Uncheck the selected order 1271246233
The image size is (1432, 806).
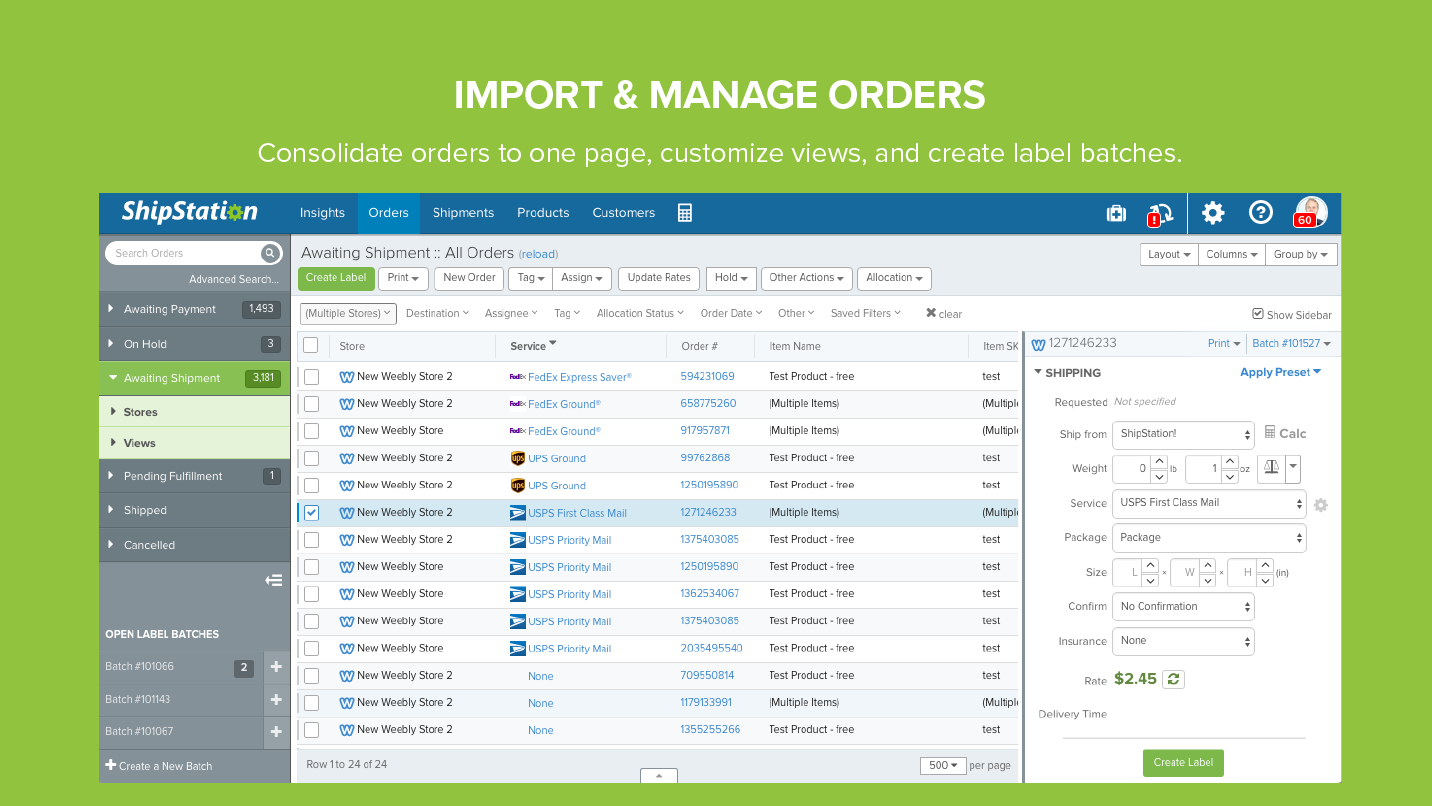[x=312, y=513]
